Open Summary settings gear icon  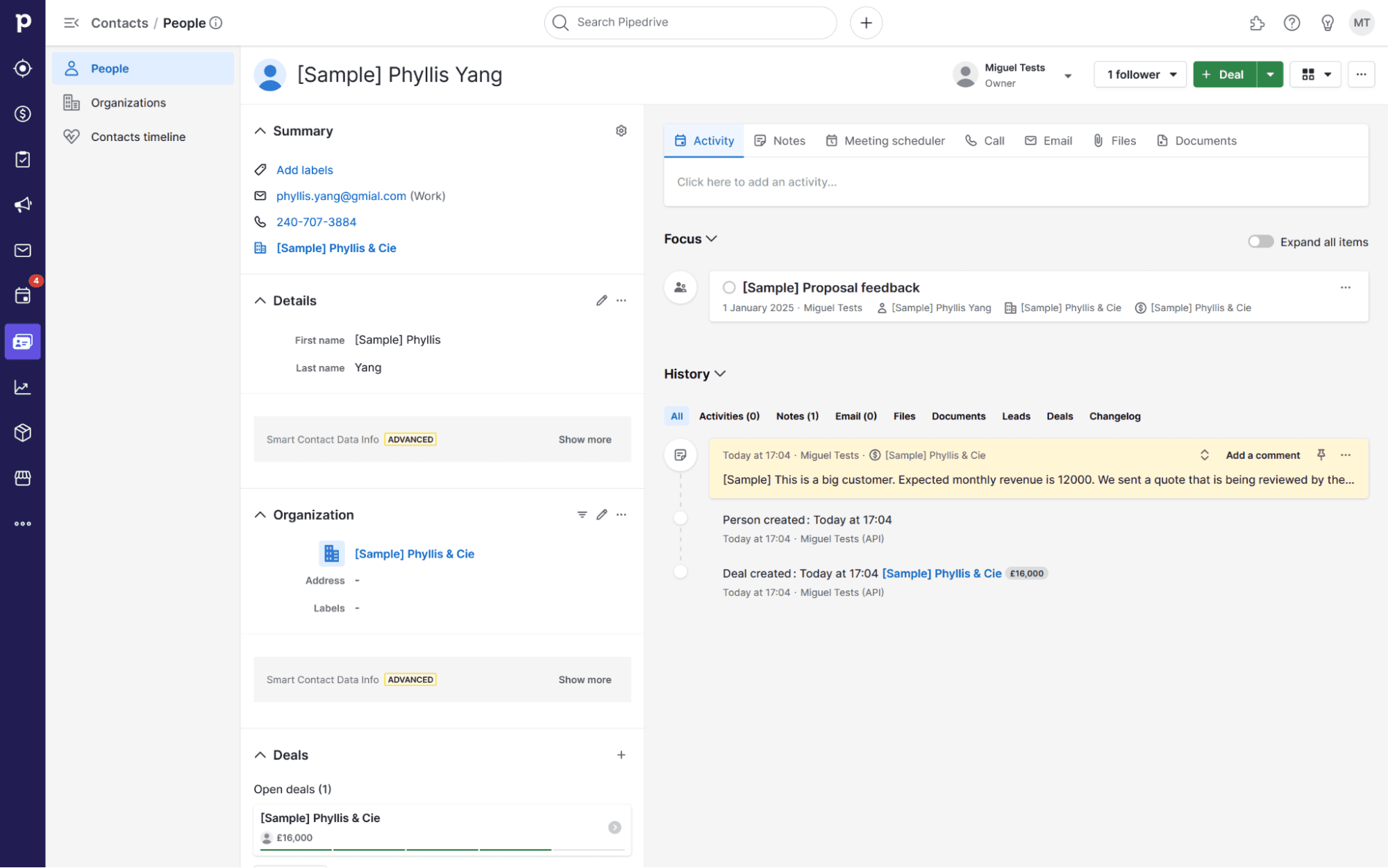[621, 131]
